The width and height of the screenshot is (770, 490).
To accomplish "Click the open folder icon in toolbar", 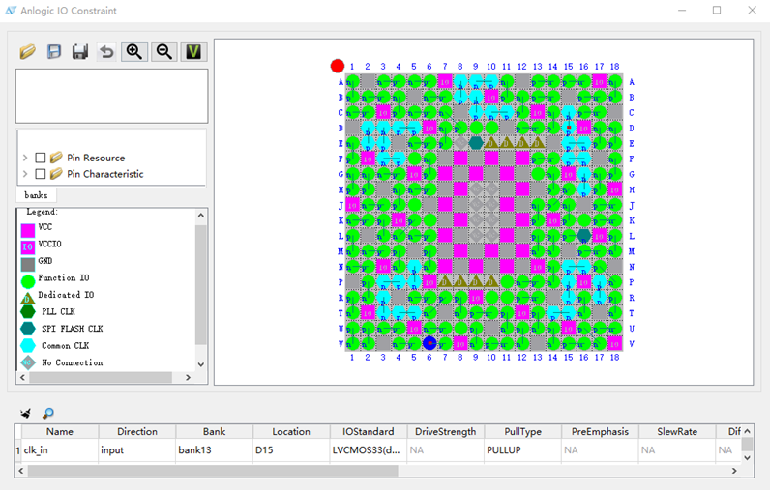I will [28, 51].
